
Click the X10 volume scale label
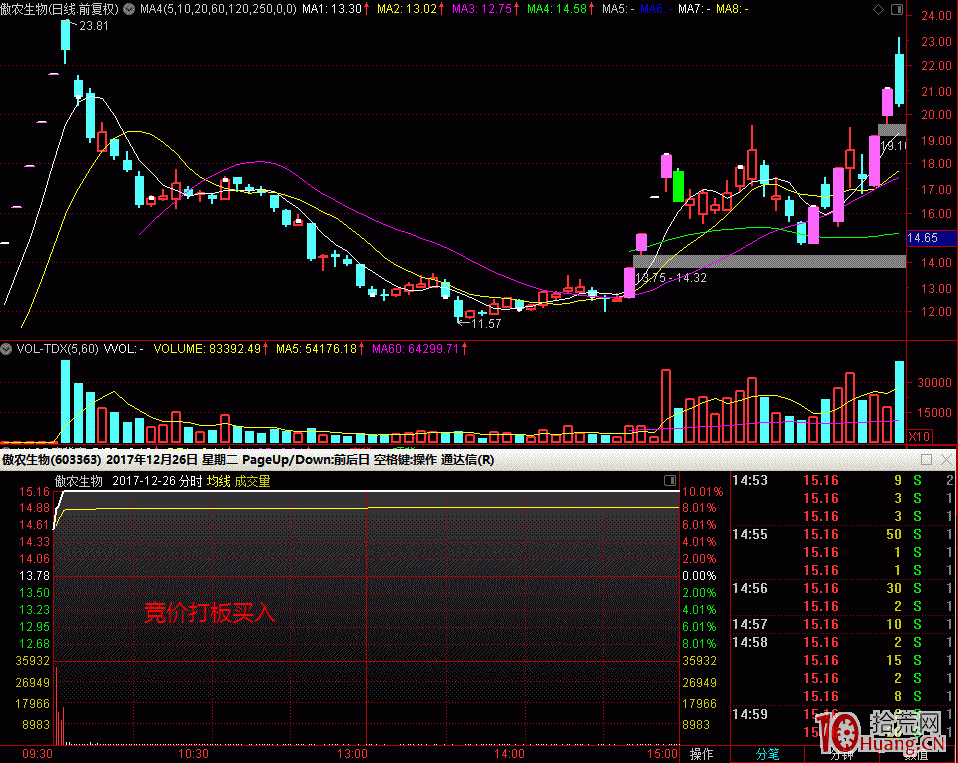click(x=918, y=436)
